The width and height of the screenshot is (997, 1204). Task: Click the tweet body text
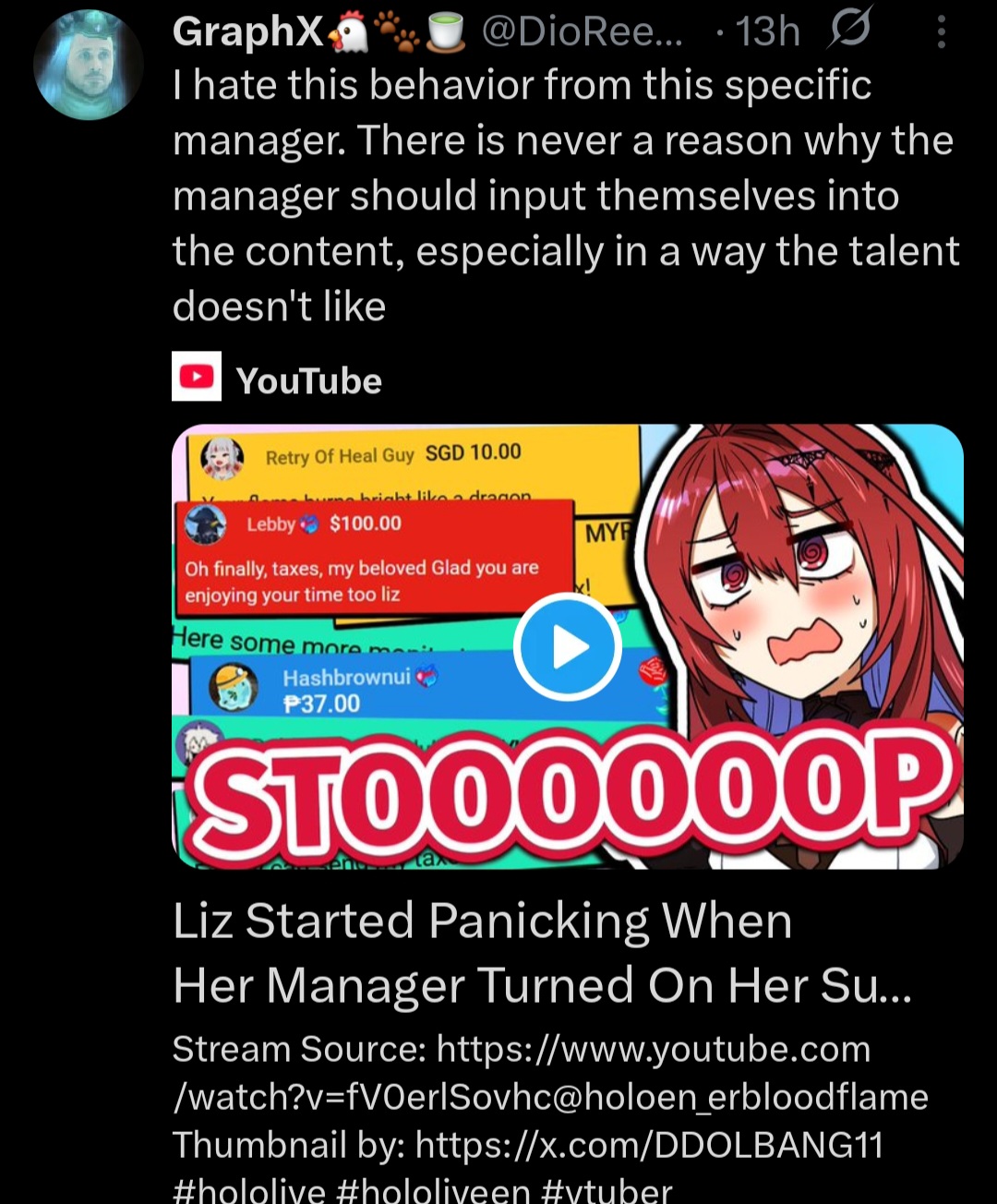click(x=566, y=196)
